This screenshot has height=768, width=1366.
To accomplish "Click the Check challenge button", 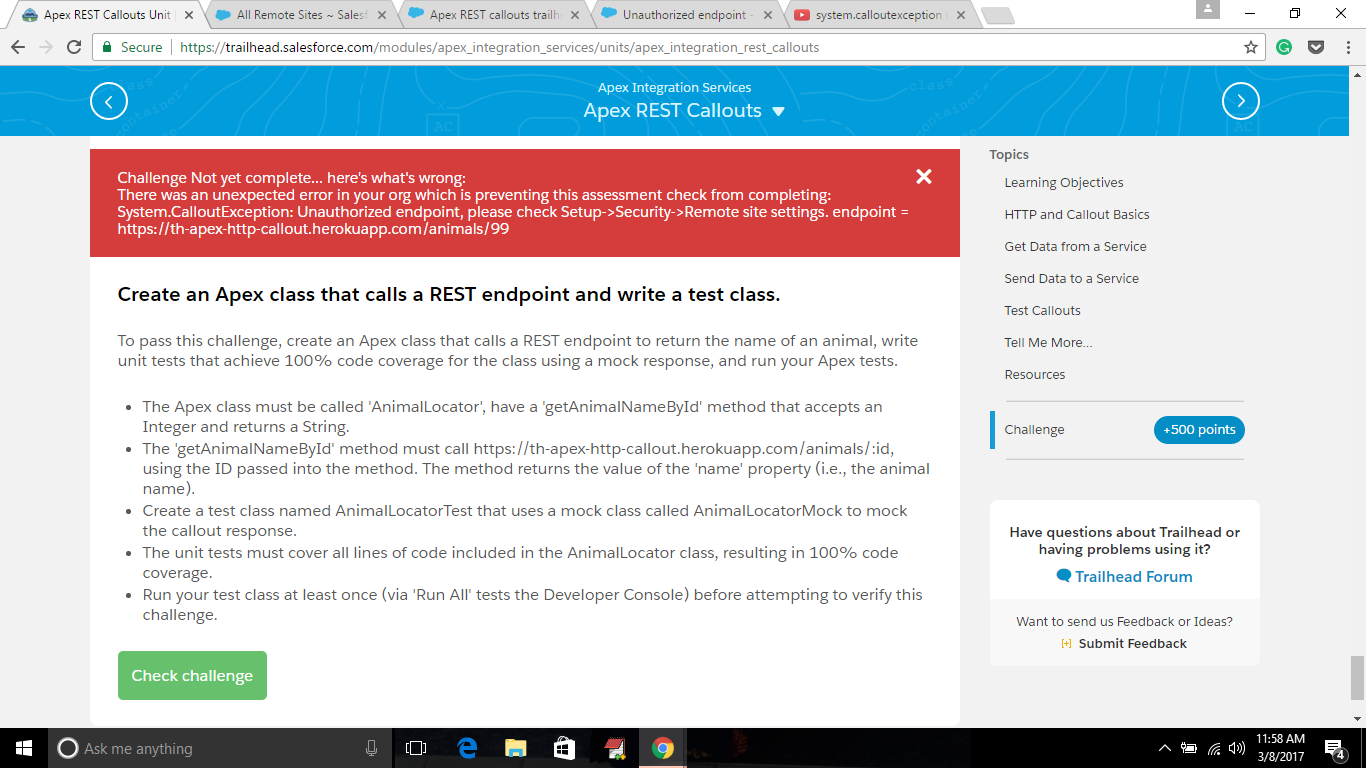I will tap(192, 676).
